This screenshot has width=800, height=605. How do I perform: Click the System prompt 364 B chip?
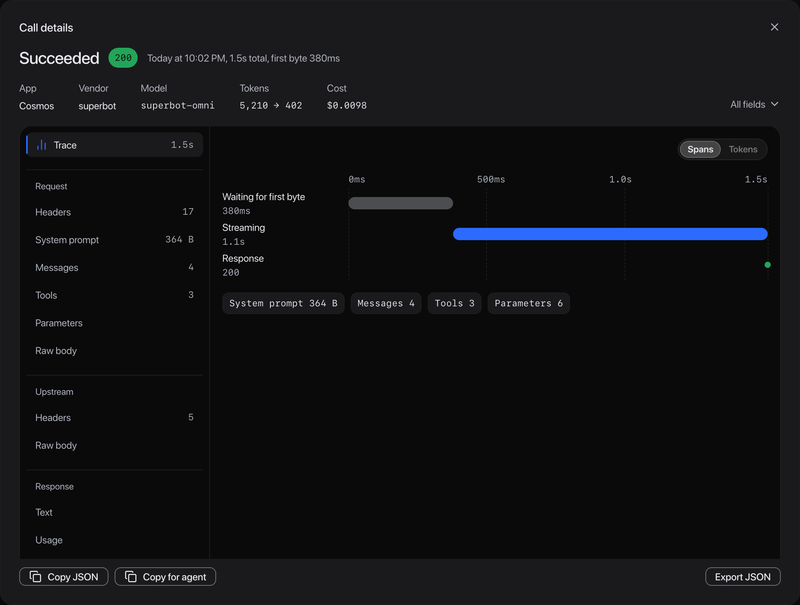tap(283, 303)
